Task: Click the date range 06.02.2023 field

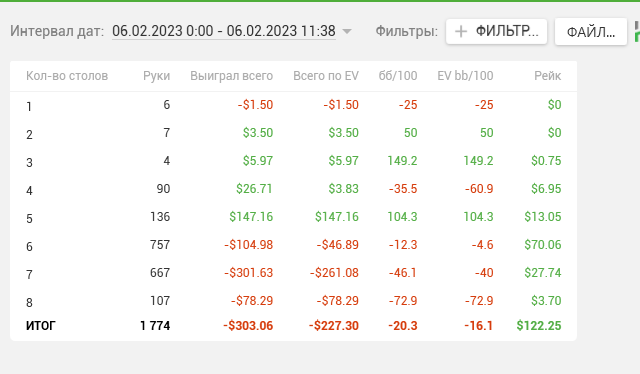Action: tap(224, 31)
